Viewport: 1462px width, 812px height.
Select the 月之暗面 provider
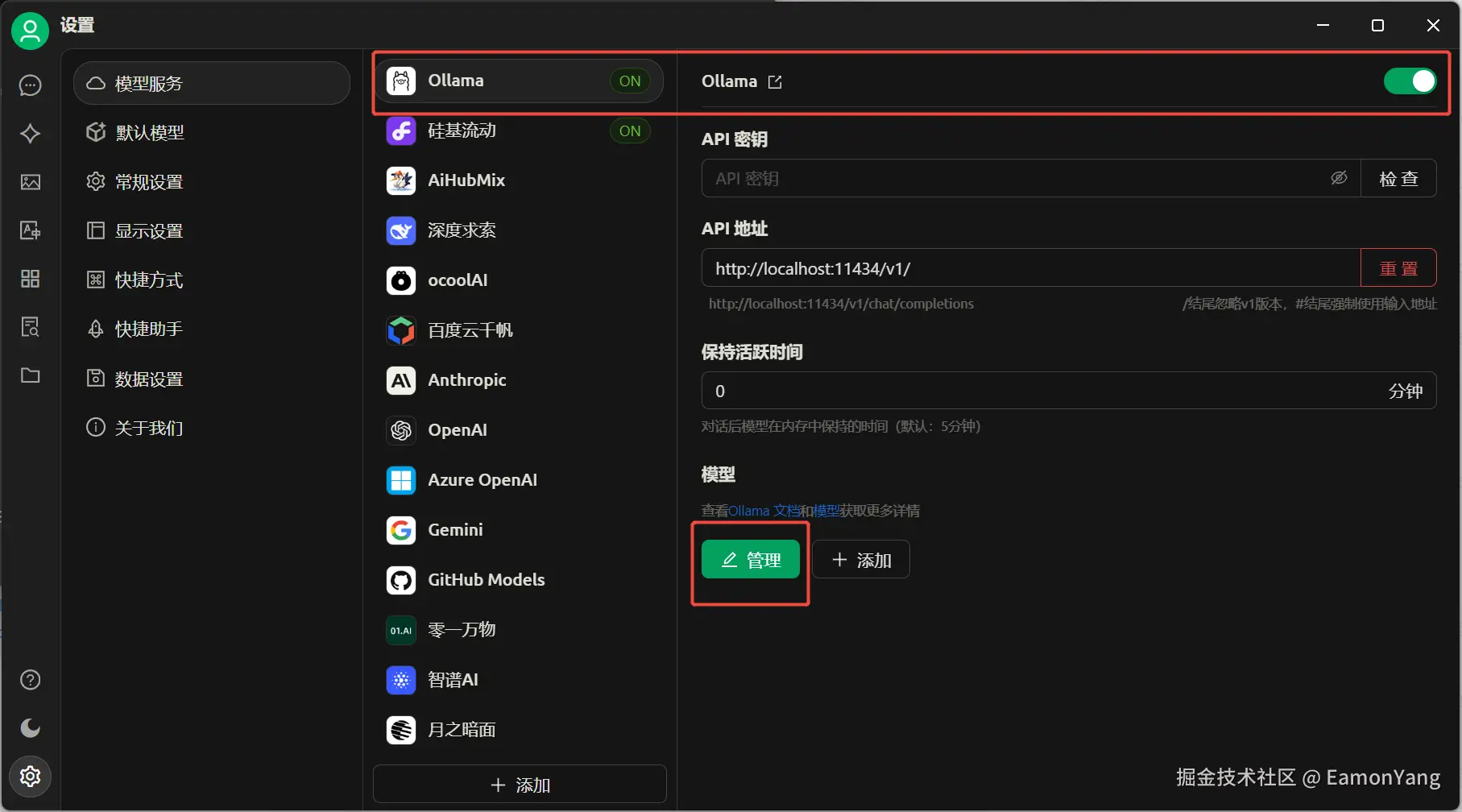tap(520, 730)
